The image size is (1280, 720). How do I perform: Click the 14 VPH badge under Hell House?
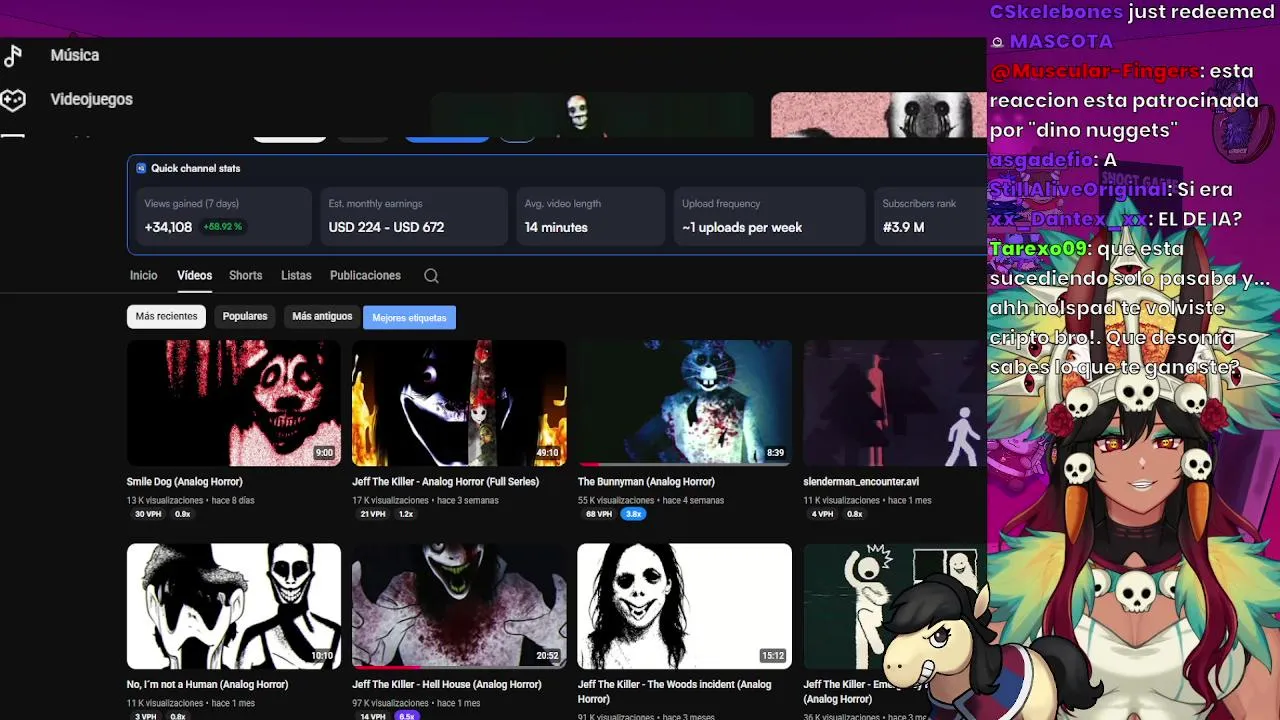(x=373, y=717)
